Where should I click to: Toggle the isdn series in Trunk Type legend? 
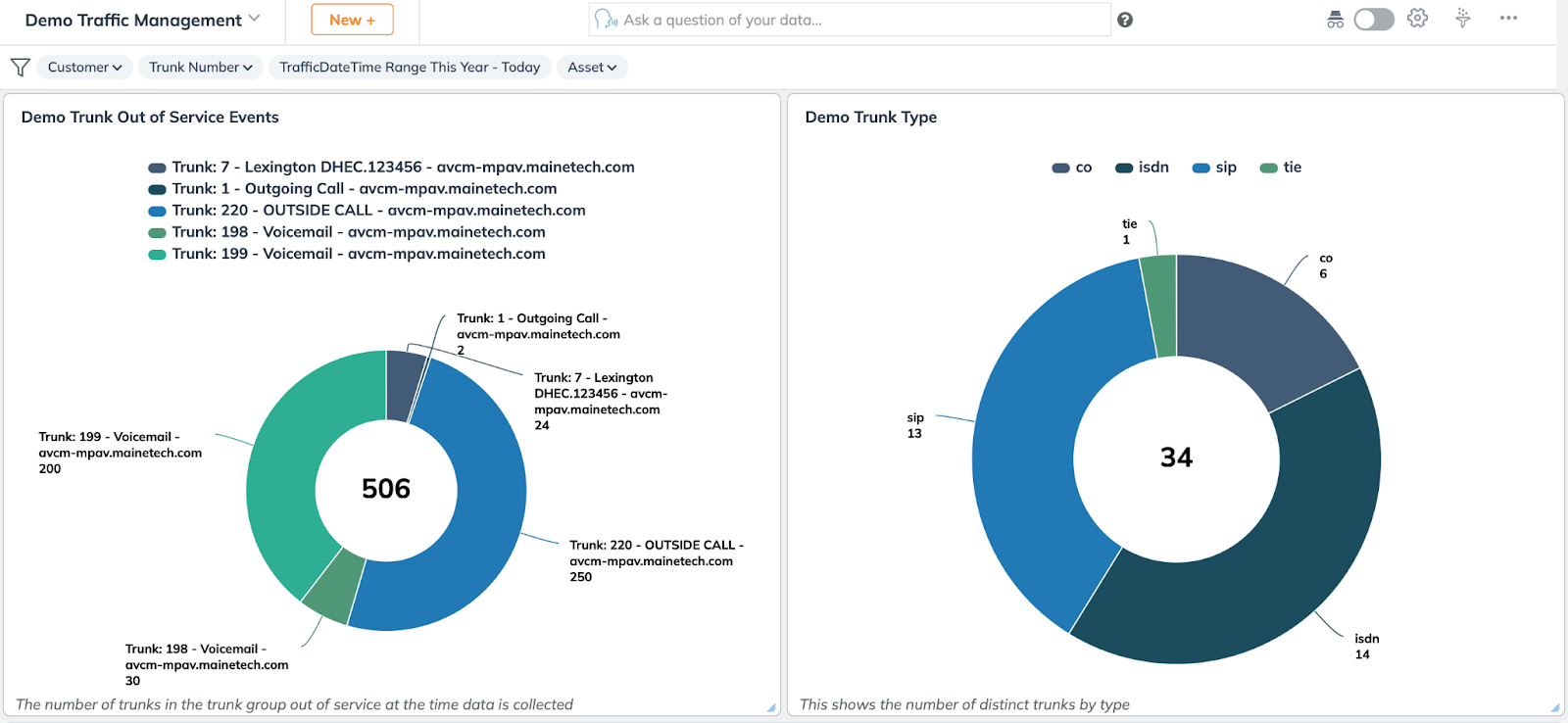point(1143,168)
